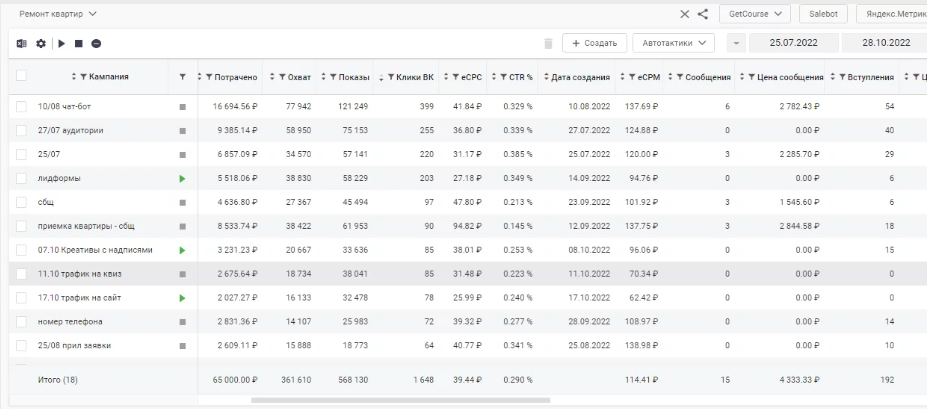
Task: Click the Salebot button
Action: click(x=823, y=14)
